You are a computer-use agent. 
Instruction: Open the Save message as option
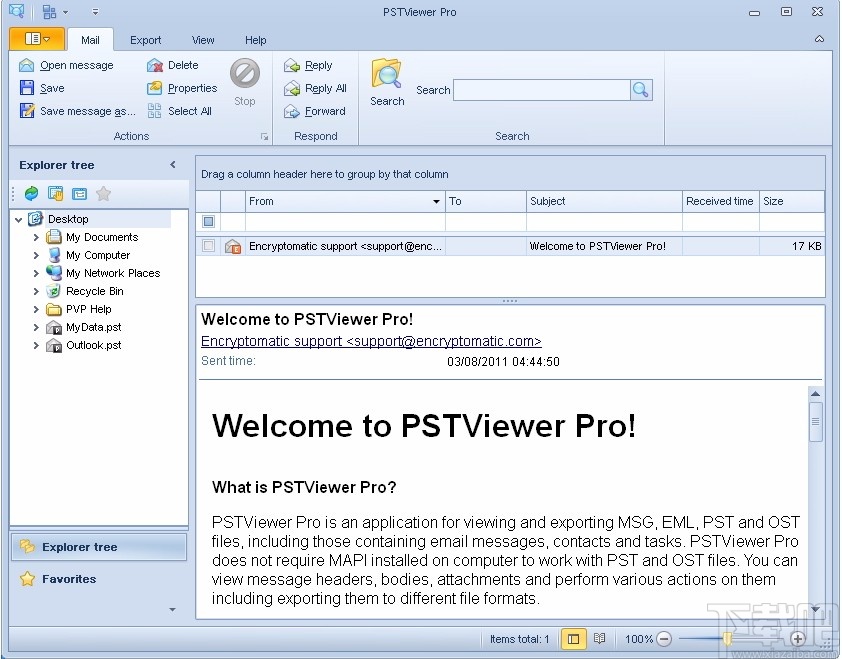76,111
